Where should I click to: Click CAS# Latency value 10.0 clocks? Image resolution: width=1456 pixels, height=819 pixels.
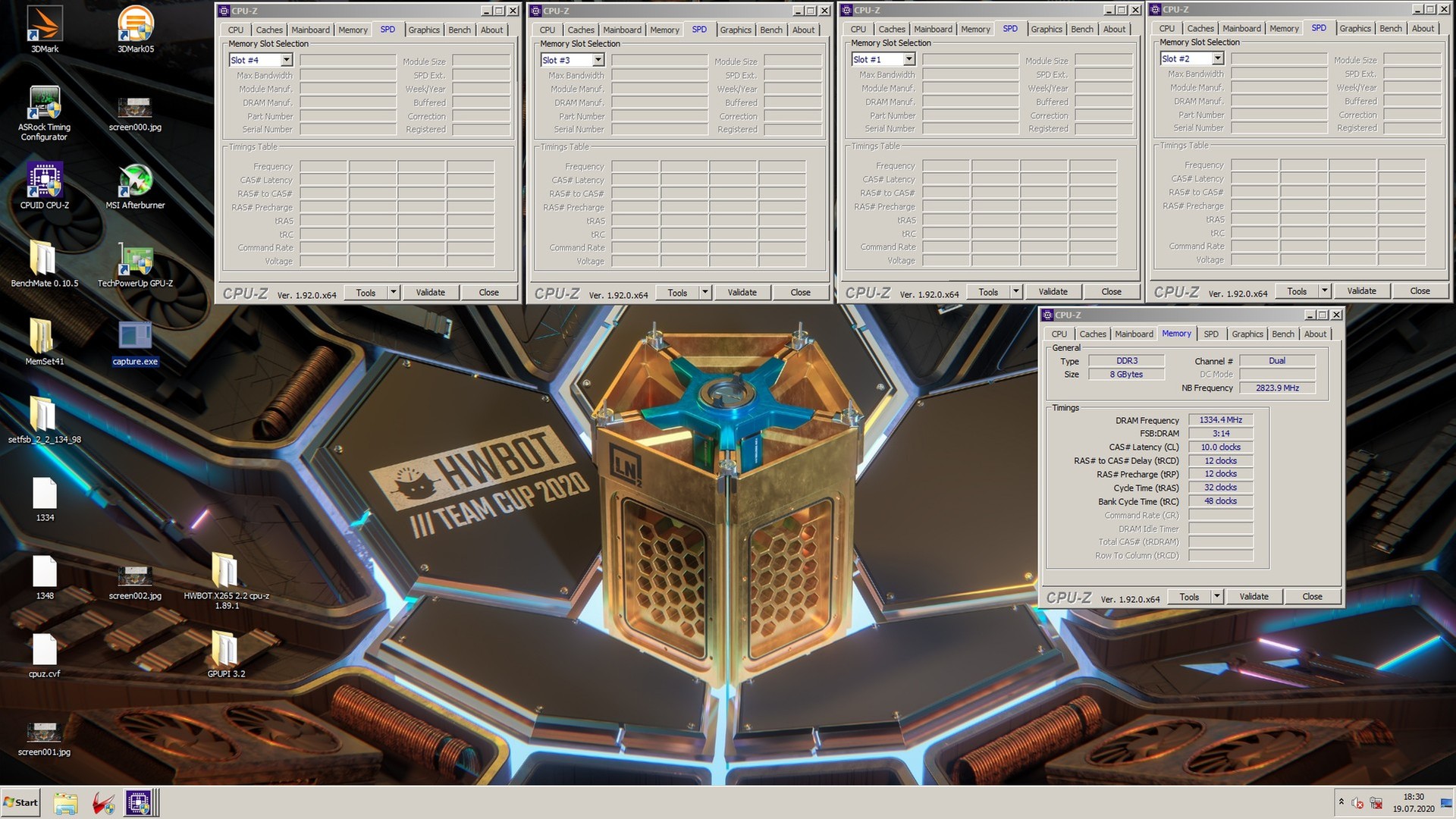[1221, 447]
